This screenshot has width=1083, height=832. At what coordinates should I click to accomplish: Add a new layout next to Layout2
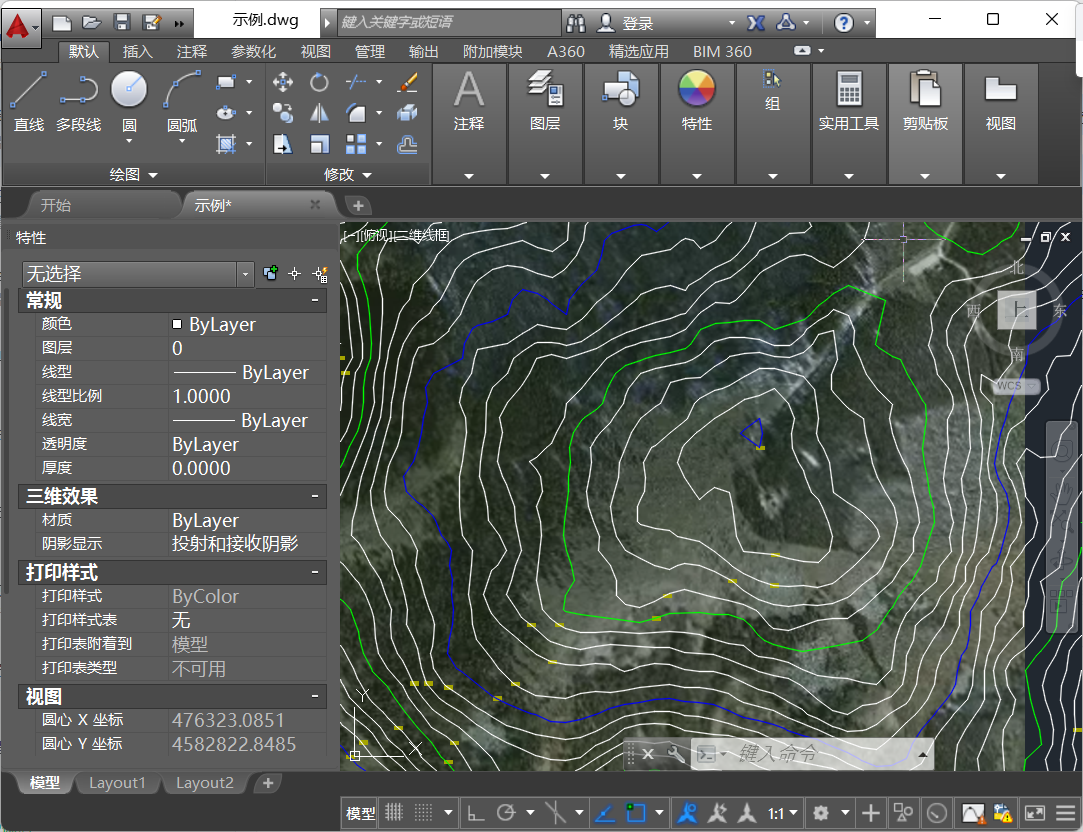268,783
